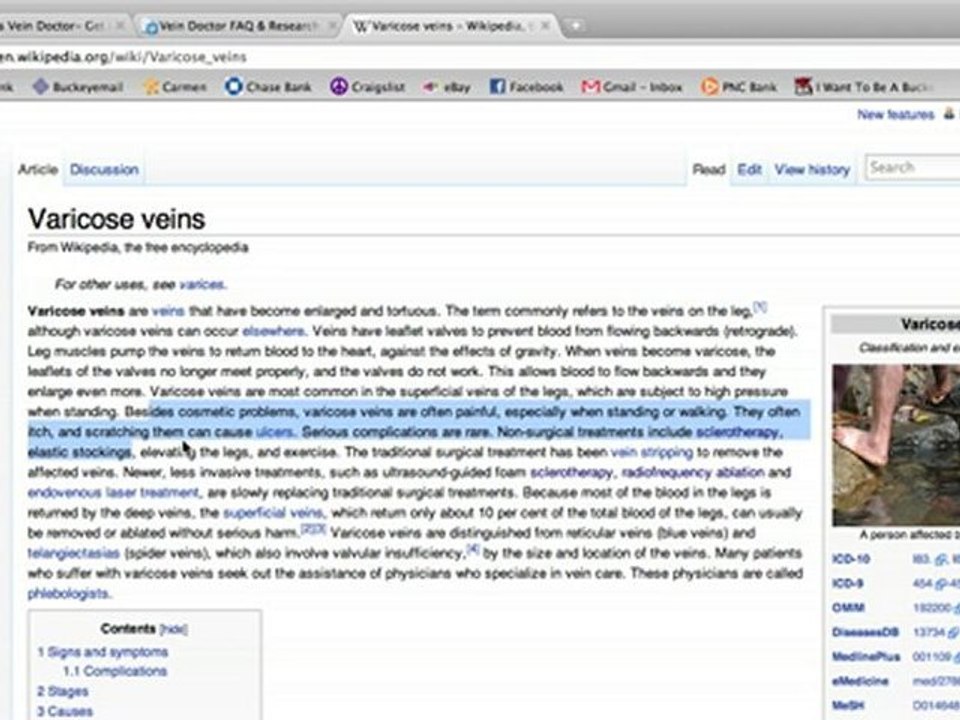Open the Discussion tab
This screenshot has height=720, width=960.
(104, 170)
